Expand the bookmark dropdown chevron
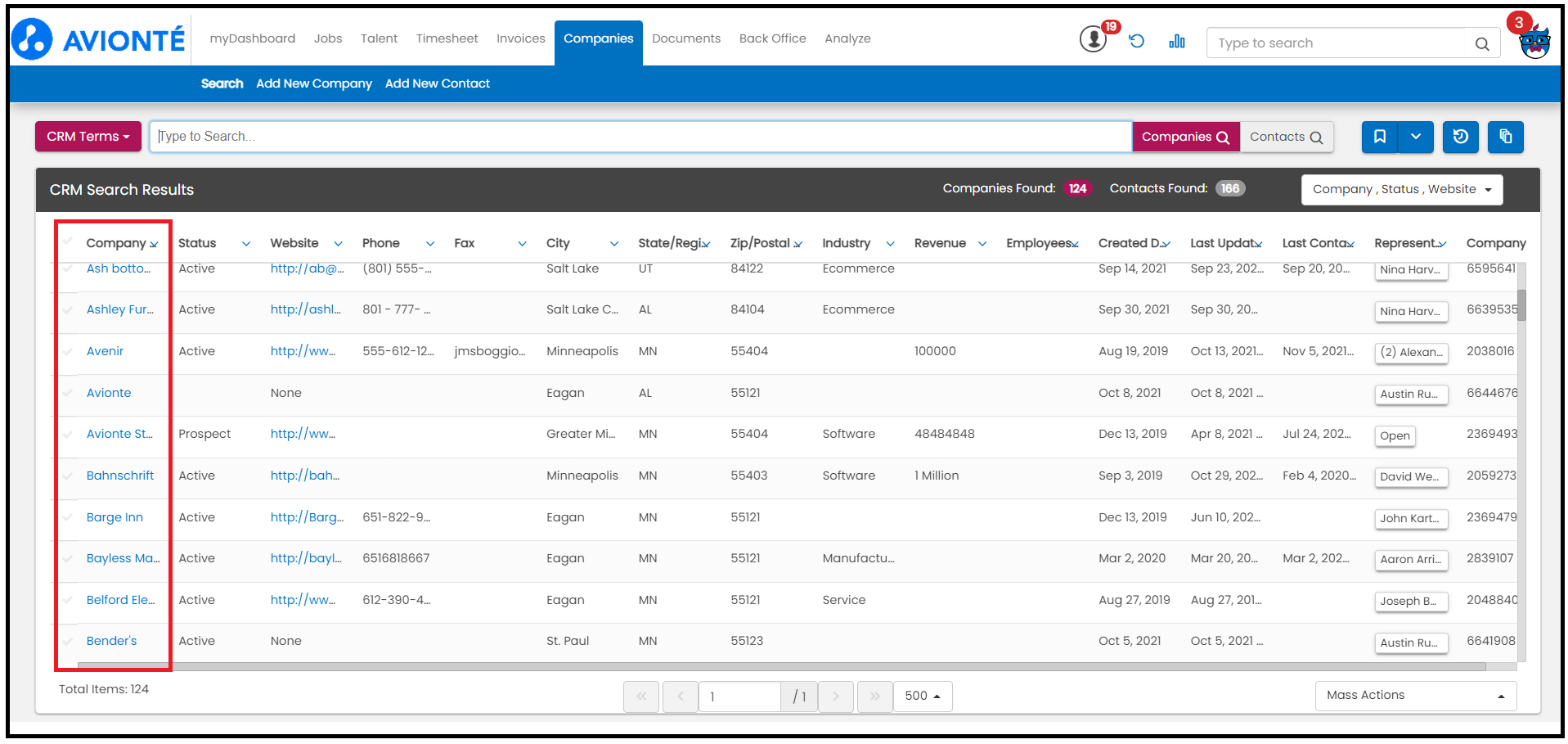The image size is (1568, 744). pyautogui.click(x=1416, y=137)
